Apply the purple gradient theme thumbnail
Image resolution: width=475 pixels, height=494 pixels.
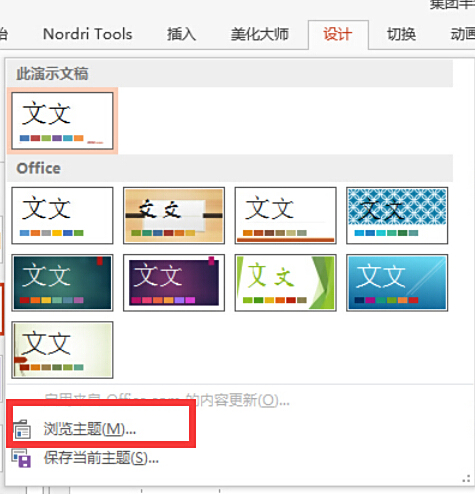point(174,283)
